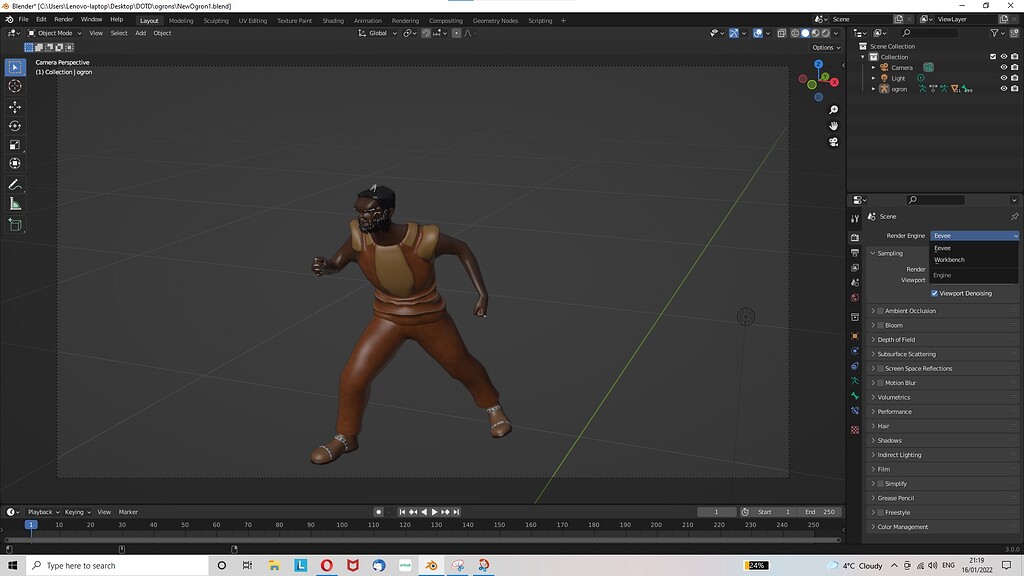Enable Screen Space Reflections checkbox
This screenshot has height=576, width=1024.
[x=880, y=368]
